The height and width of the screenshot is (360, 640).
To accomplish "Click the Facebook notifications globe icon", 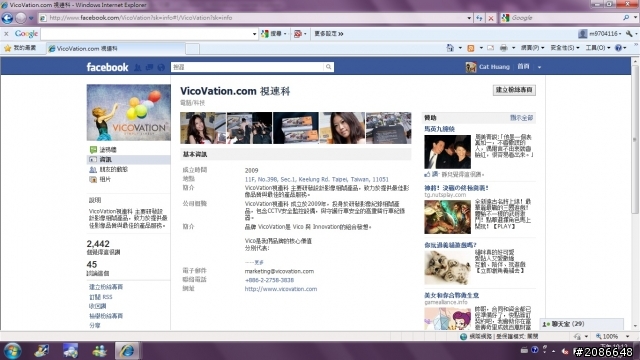I will 161,67.
